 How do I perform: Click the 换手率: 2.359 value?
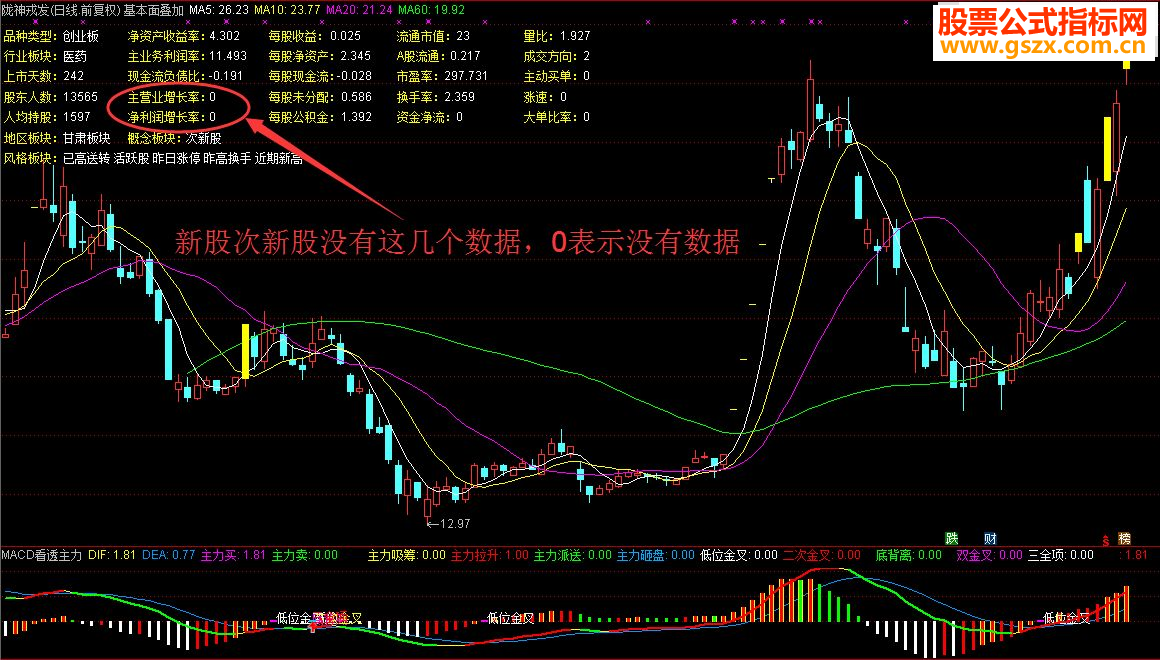coord(435,96)
